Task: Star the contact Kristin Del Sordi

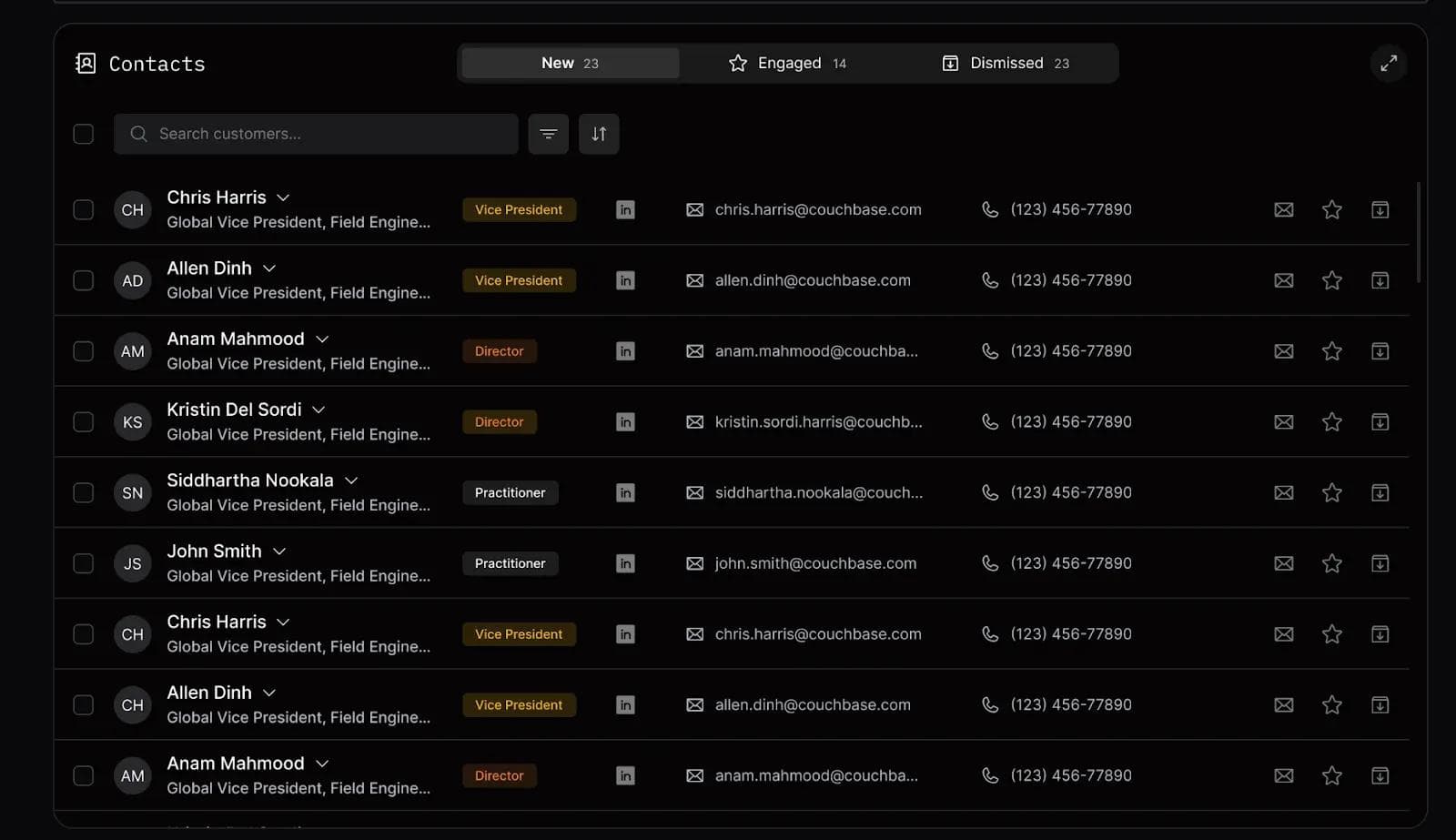Action: (x=1331, y=421)
